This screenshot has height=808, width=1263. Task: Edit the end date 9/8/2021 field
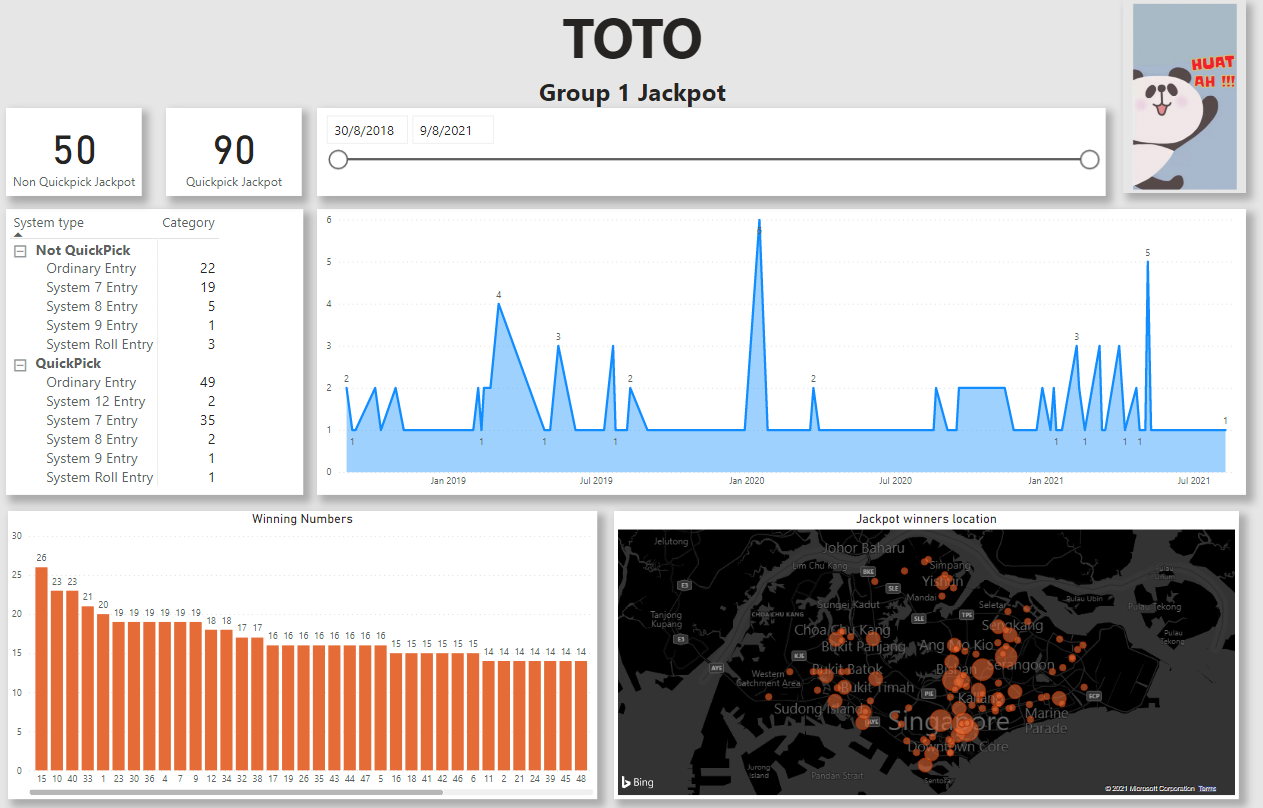452,130
